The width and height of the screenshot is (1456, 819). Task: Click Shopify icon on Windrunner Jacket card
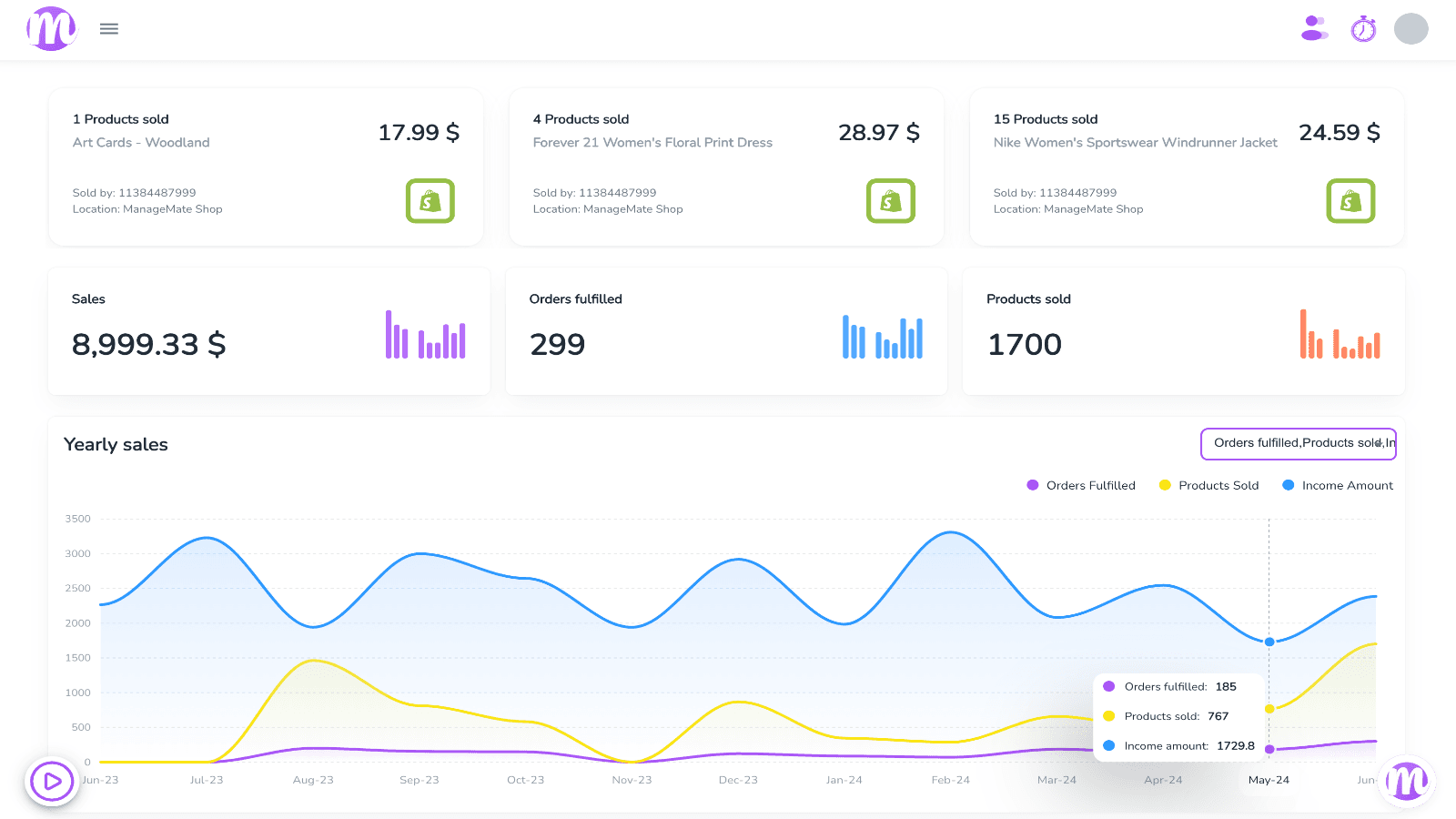pyautogui.click(x=1350, y=201)
